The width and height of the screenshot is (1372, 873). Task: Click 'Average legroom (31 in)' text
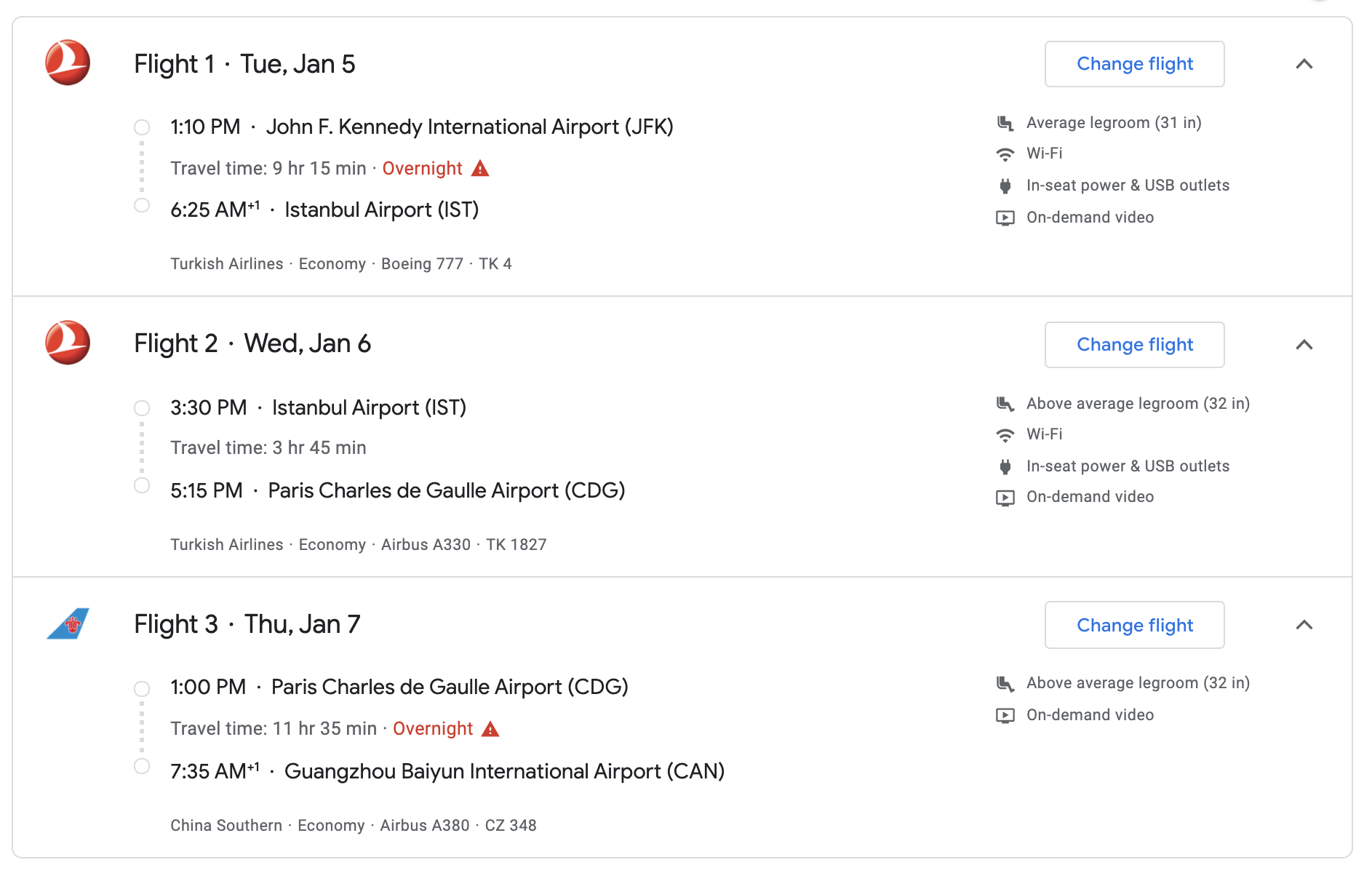(x=1114, y=123)
